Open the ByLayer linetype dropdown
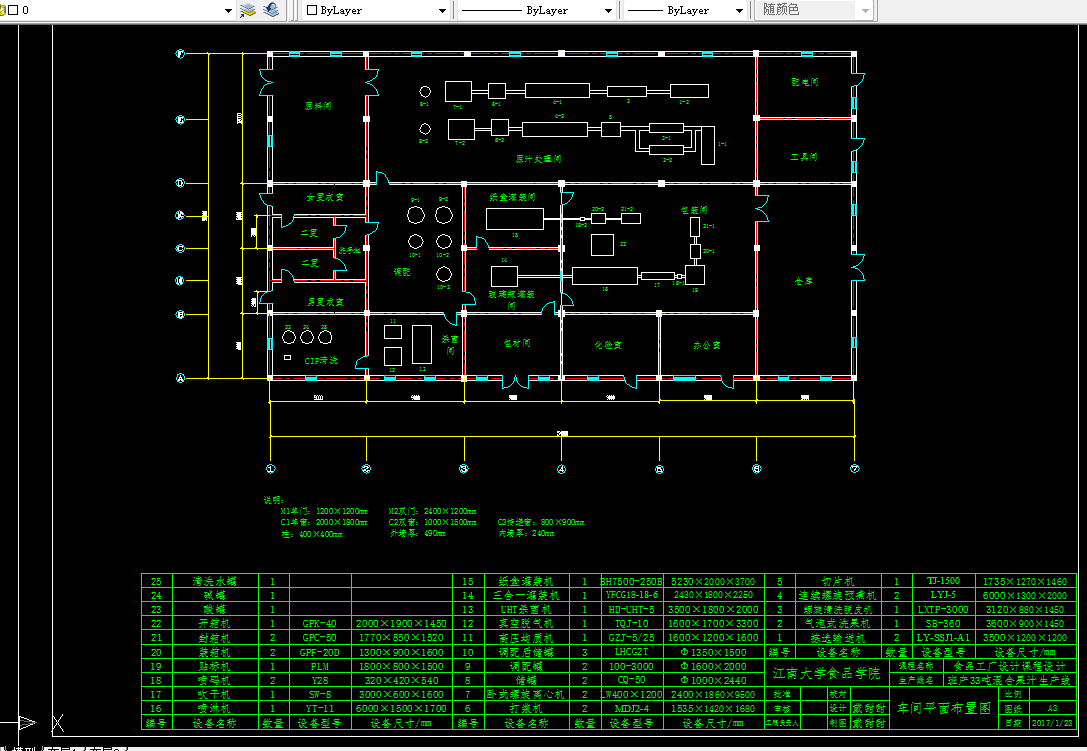Screen dimensions: 1087x751 click(x=608, y=10)
